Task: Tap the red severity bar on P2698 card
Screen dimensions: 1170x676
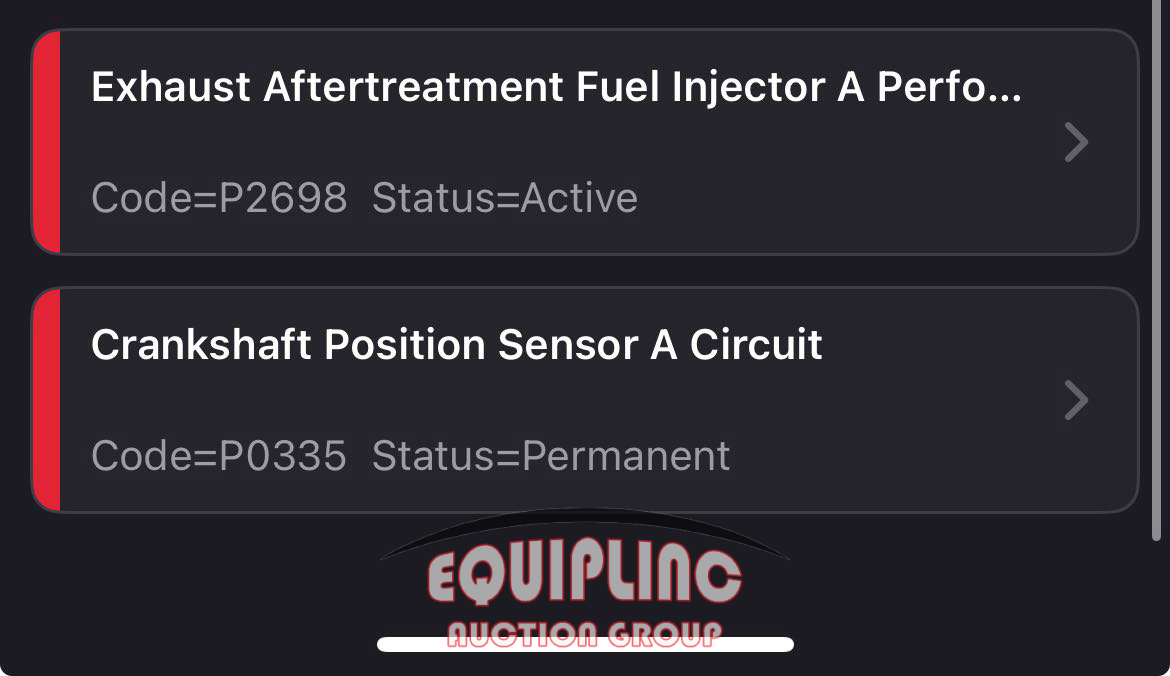Action: (x=47, y=141)
